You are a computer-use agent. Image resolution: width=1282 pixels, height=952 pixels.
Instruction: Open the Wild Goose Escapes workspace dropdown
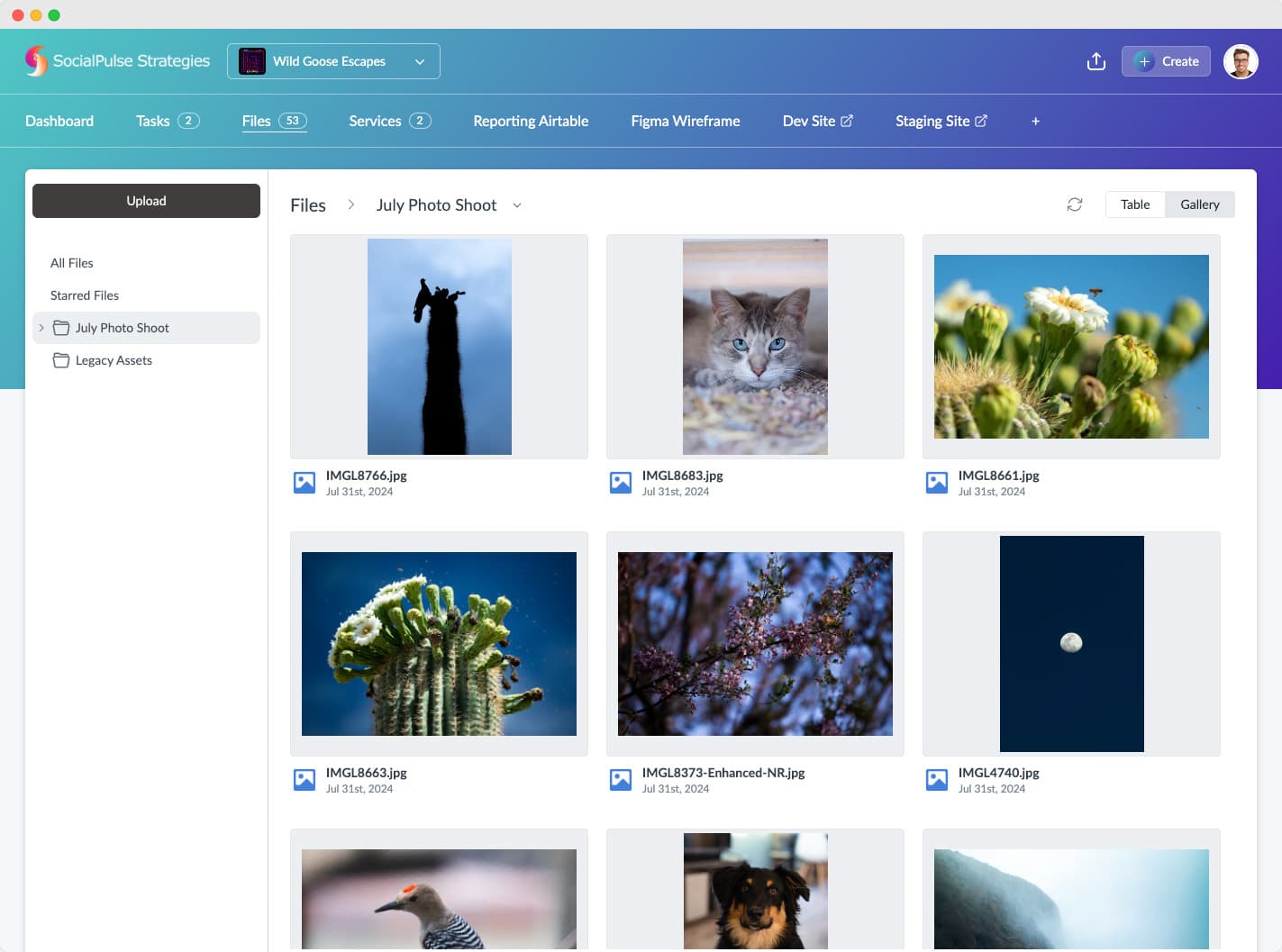coord(333,61)
